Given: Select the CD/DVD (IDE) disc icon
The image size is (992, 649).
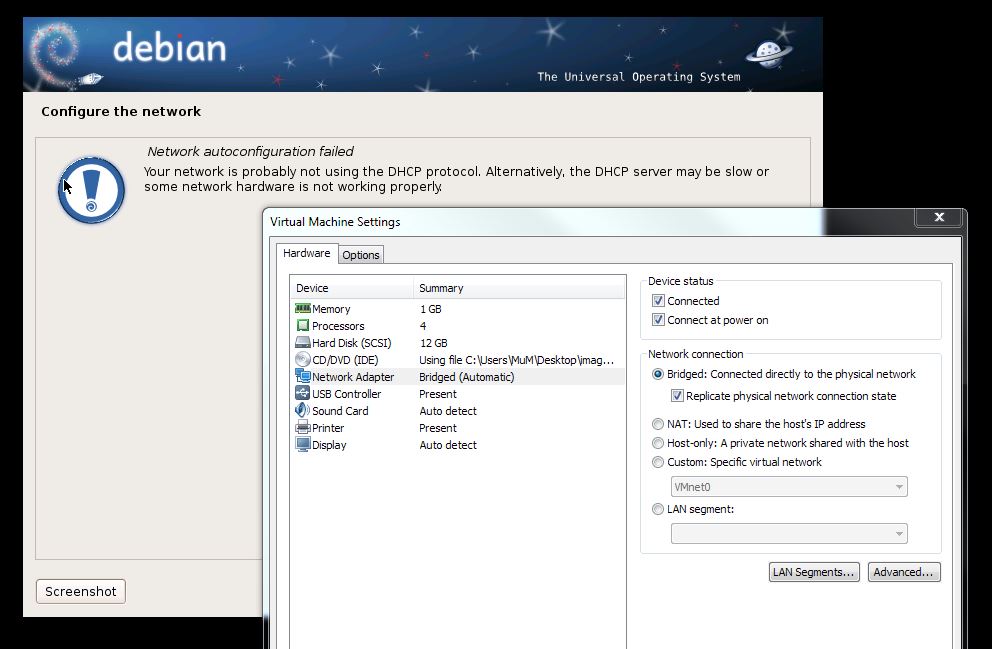Looking at the screenshot, I should (x=302, y=360).
